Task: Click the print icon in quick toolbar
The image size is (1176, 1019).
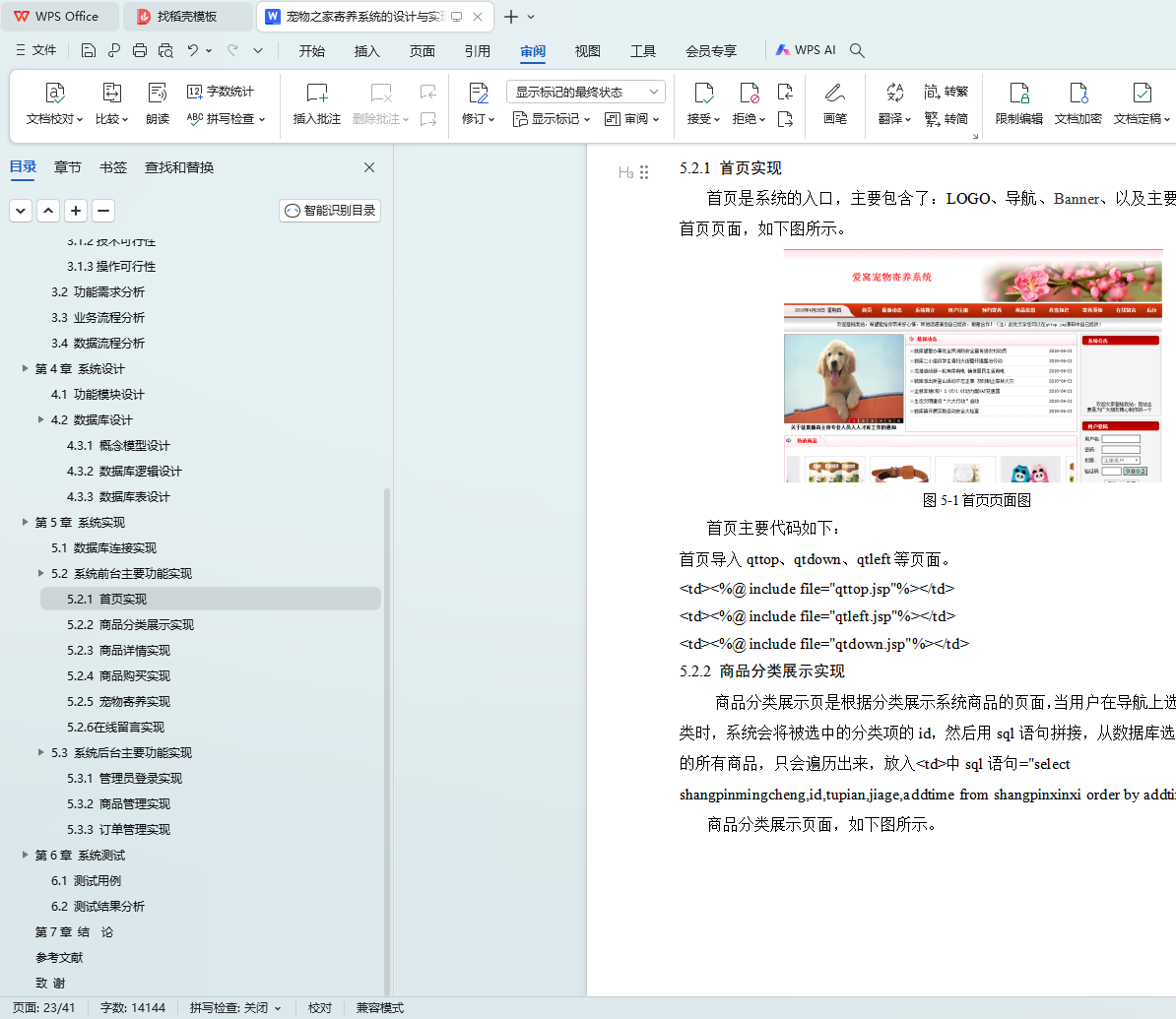Action: (x=140, y=50)
